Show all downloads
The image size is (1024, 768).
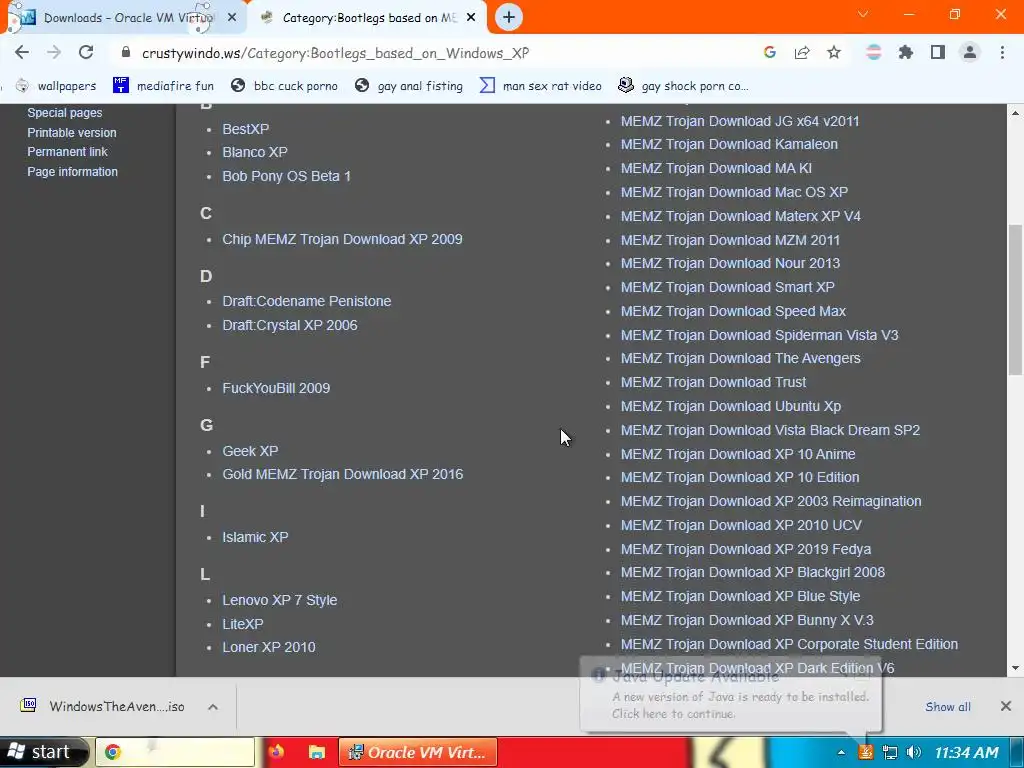tap(948, 707)
